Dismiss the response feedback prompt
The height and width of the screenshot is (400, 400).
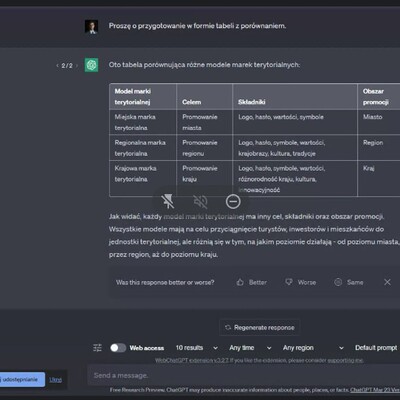click(387, 282)
